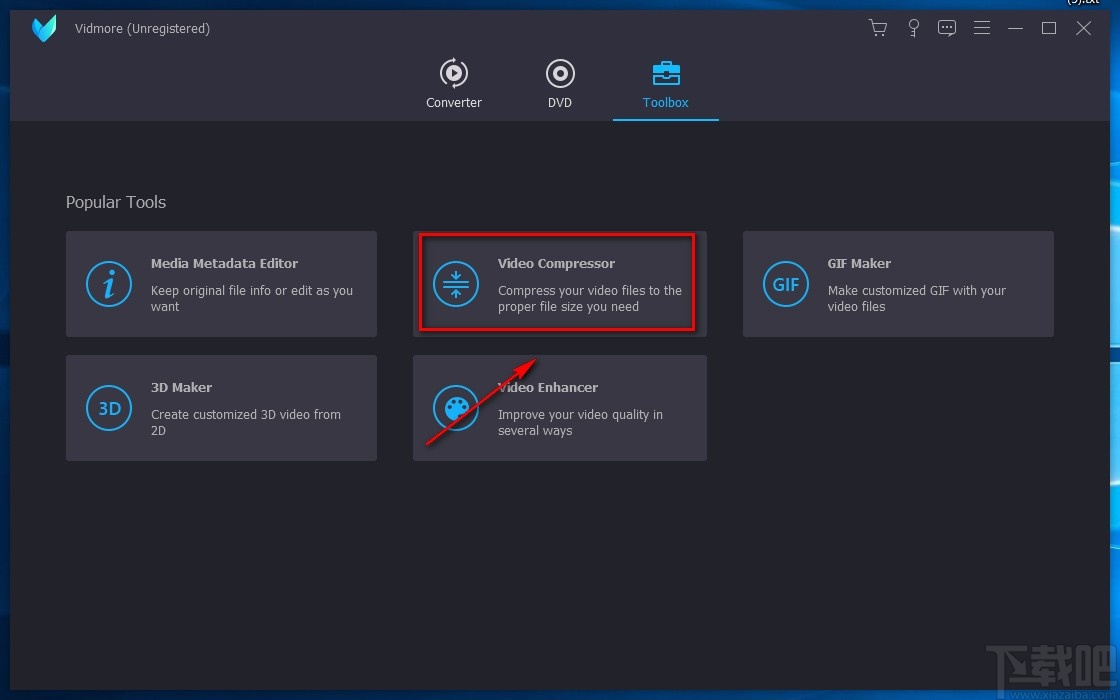The image size is (1120, 700).
Task: Click the Media Metadata Editor info icon
Action: (x=109, y=284)
